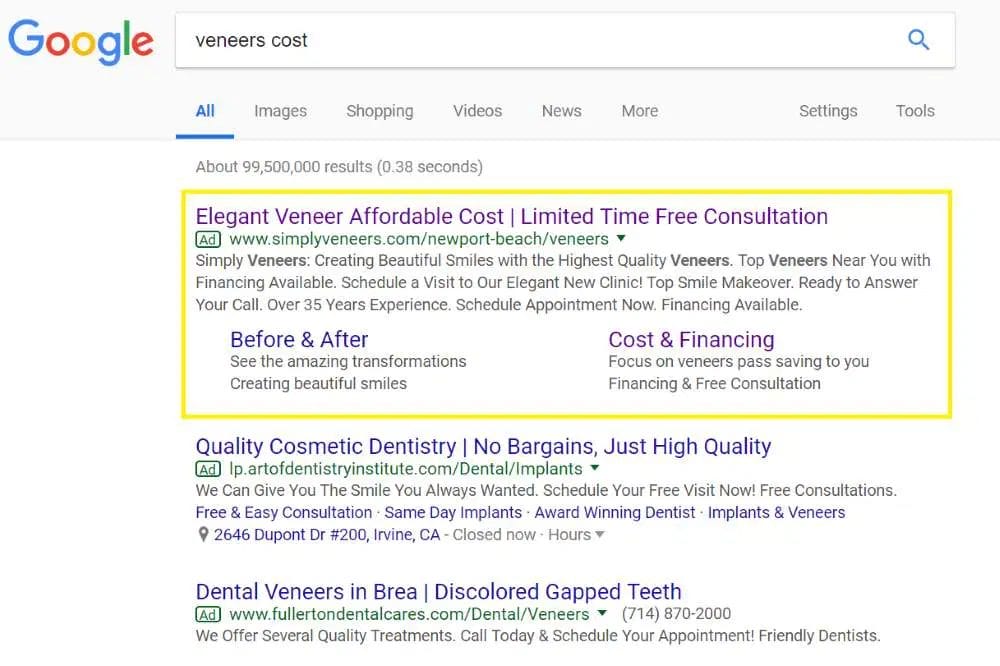Switch to the Shopping tab

(x=380, y=111)
